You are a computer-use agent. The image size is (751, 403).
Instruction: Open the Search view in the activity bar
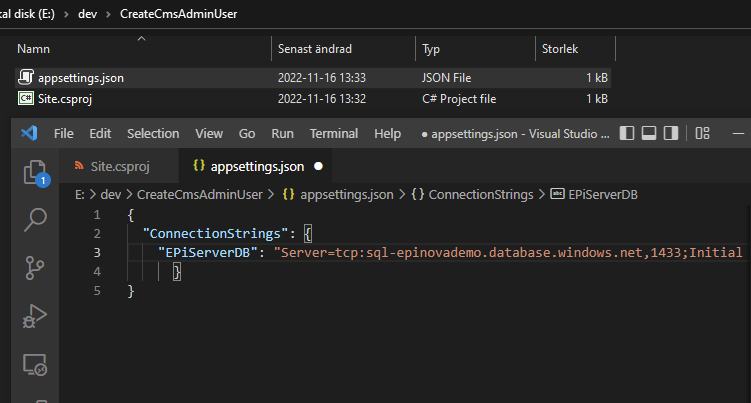pos(36,219)
